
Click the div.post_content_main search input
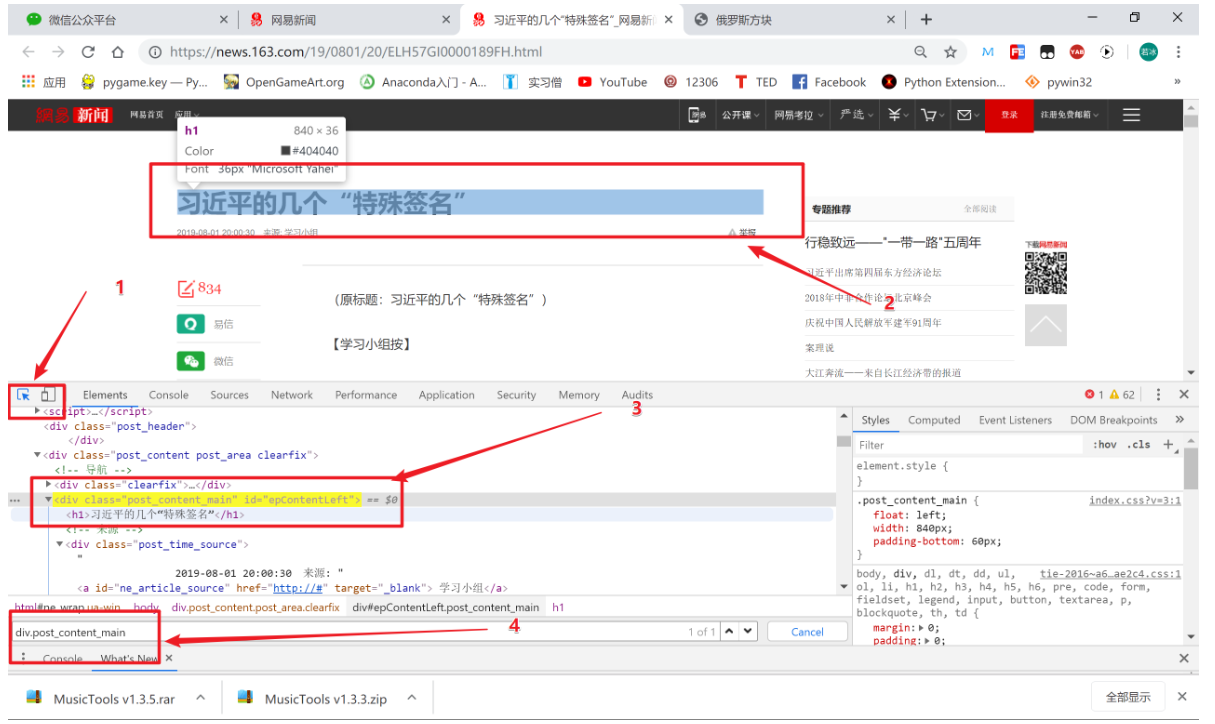[345, 632]
